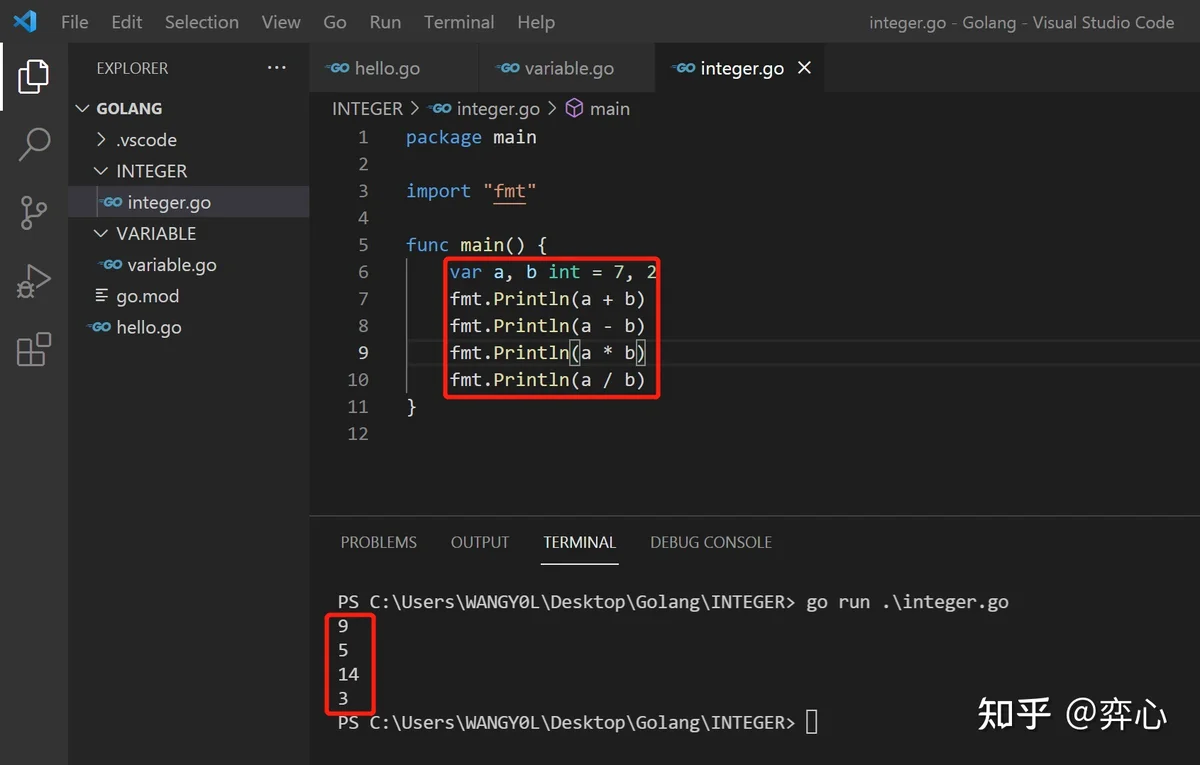Click integer.go in the breadcrumb path

[x=498, y=108]
